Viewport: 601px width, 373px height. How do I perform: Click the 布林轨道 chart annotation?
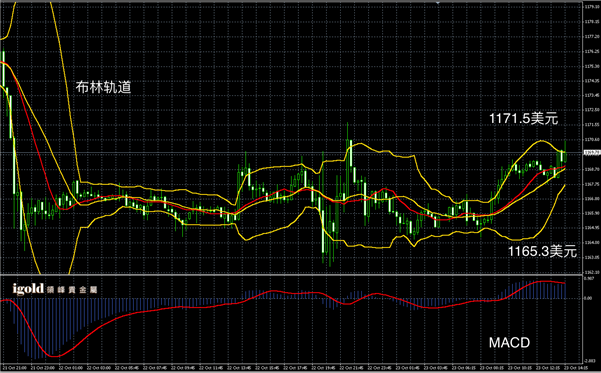tap(103, 87)
